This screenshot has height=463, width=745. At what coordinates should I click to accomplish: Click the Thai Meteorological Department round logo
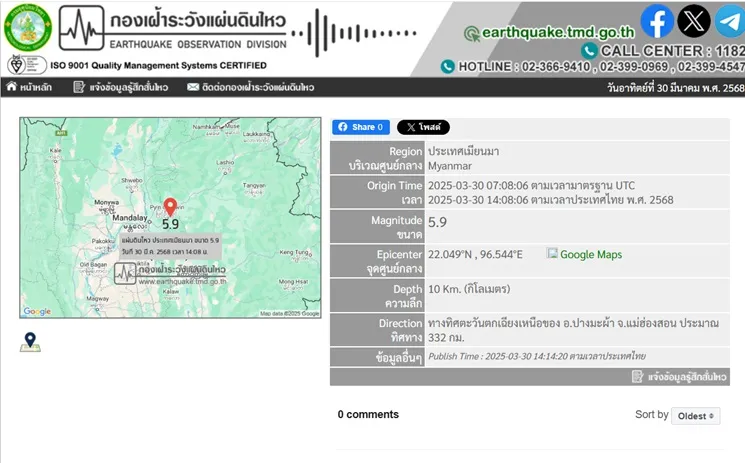28,28
